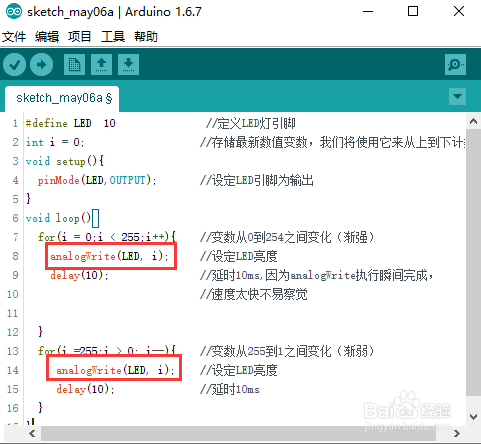
Task: Click 'int i = 0;' code line
Action: [55, 142]
